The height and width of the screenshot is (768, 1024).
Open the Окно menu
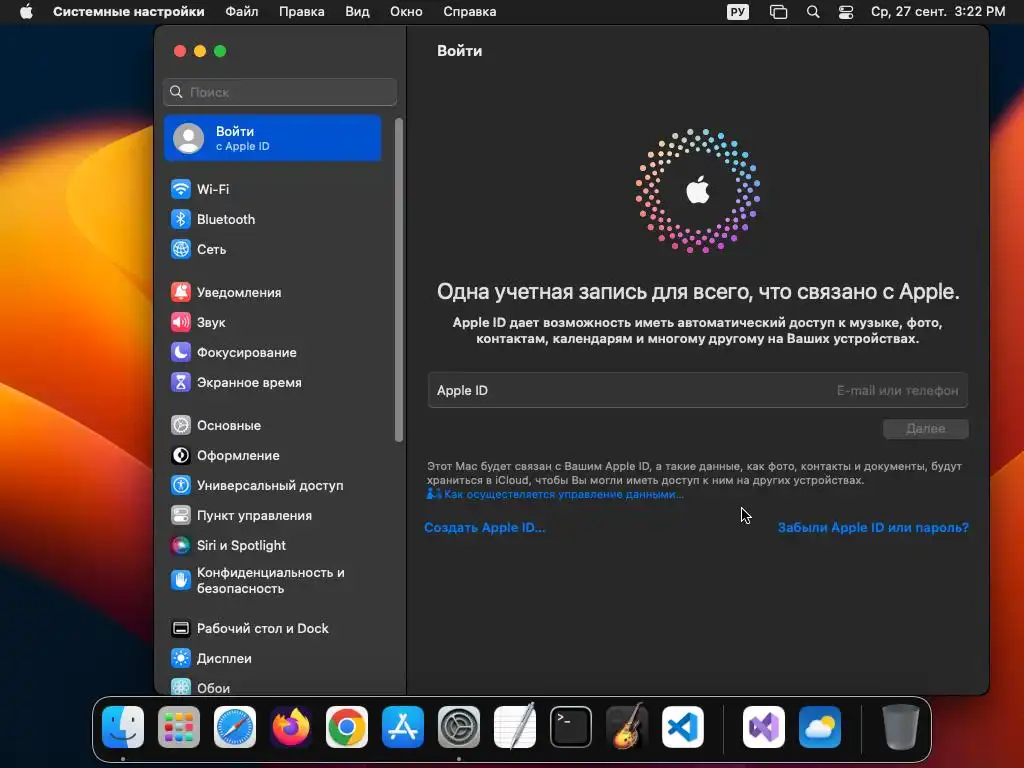pos(406,12)
